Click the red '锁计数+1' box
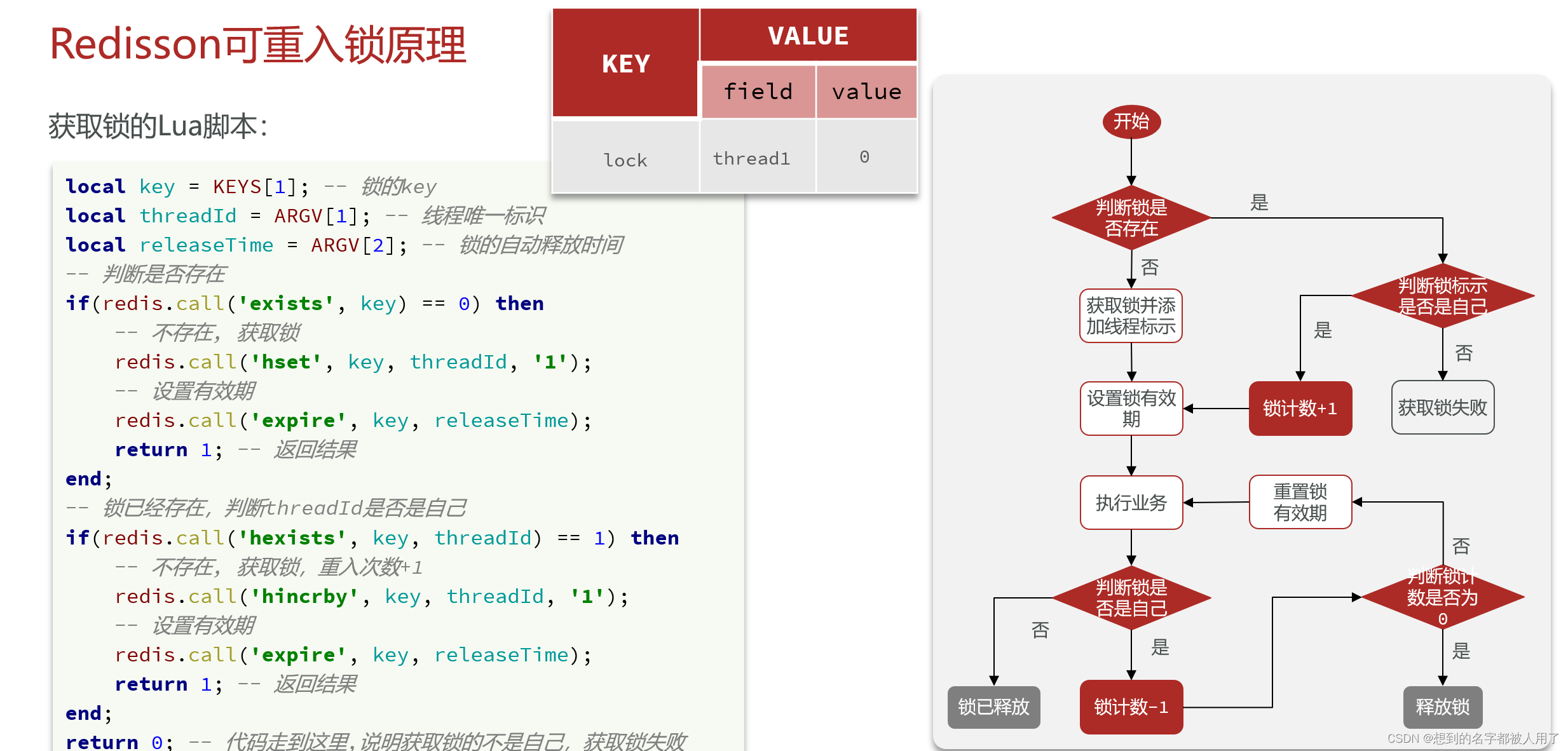1568x751 pixels. 1300,409
